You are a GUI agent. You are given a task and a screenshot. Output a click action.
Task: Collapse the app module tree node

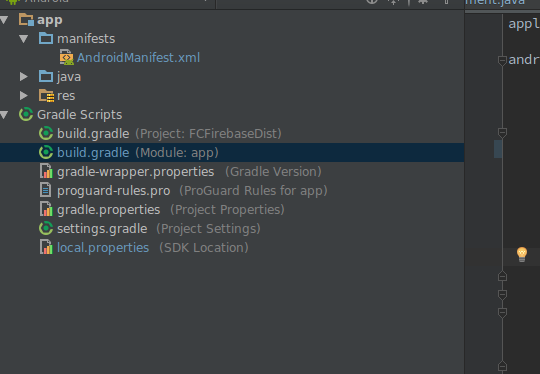(x=4, y=20)
